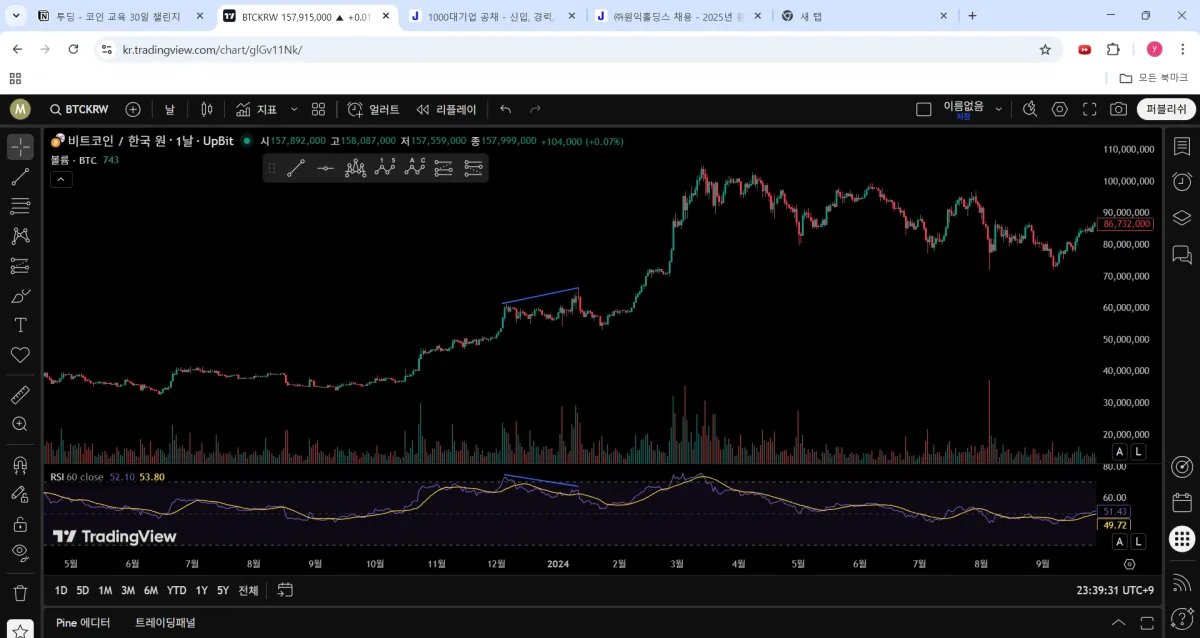
Task: Open the heart icons menu
Action: point(20,355)
